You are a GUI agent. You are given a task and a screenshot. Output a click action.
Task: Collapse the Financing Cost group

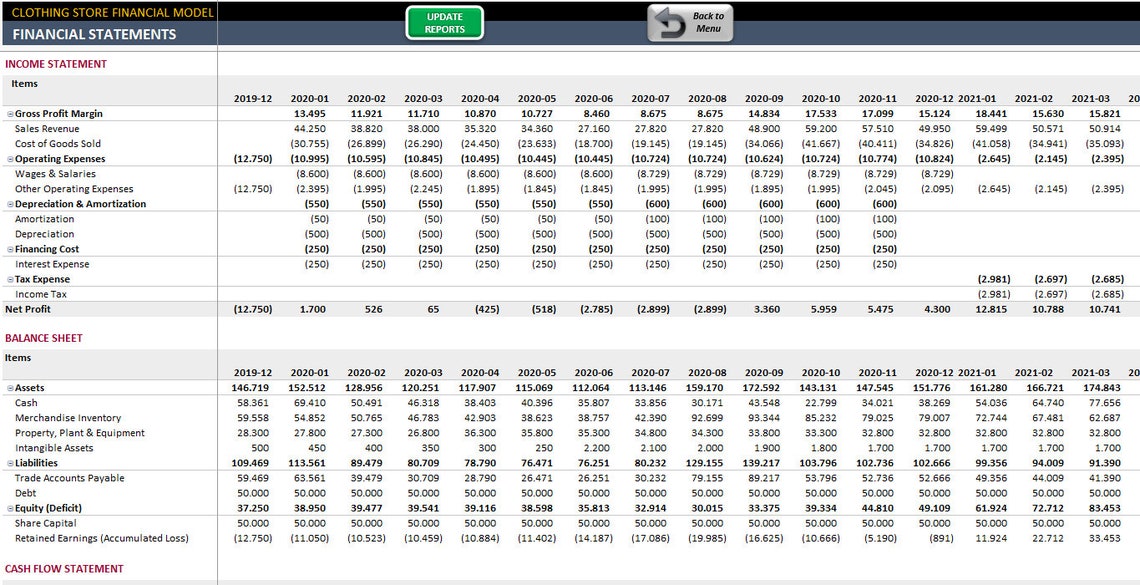click(9, 248)
